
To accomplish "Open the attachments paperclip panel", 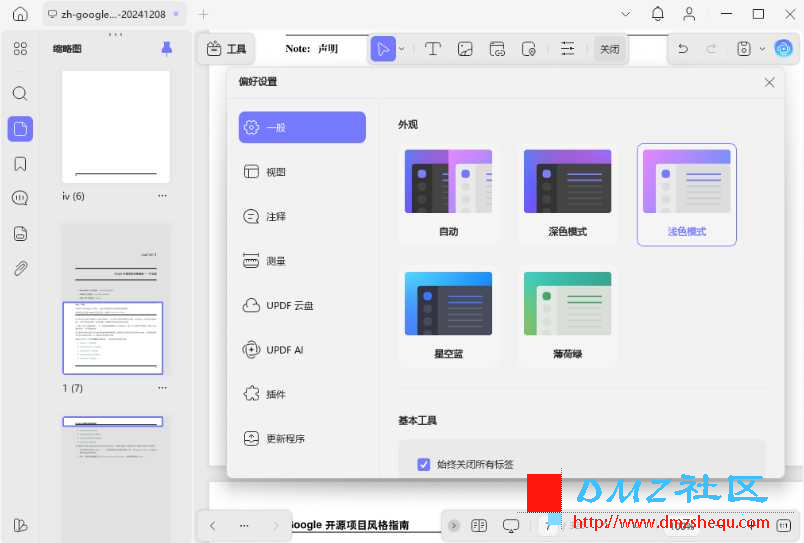I will [20, 268].
